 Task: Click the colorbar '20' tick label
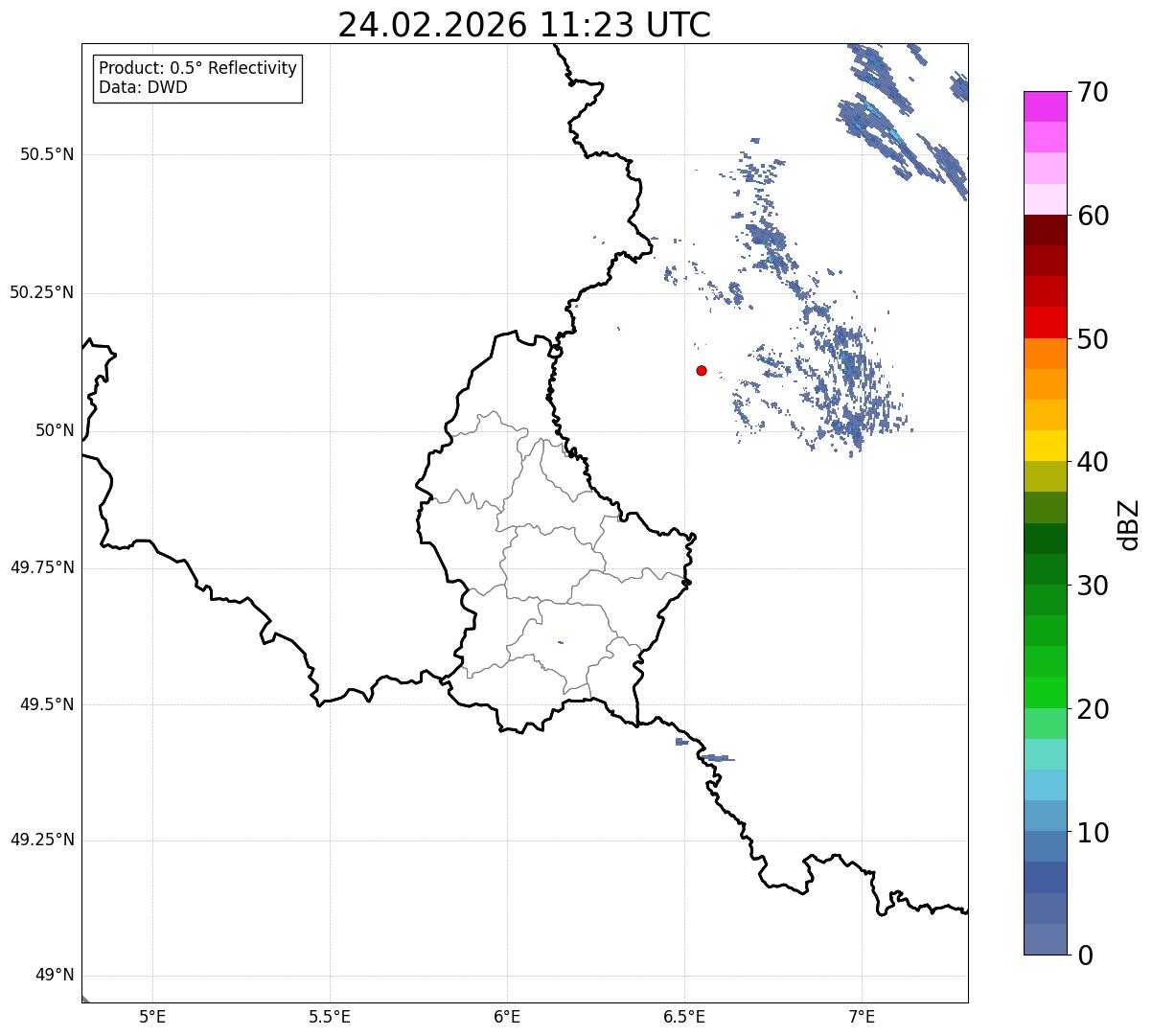pyautogui.click(x=1093, y=709)
